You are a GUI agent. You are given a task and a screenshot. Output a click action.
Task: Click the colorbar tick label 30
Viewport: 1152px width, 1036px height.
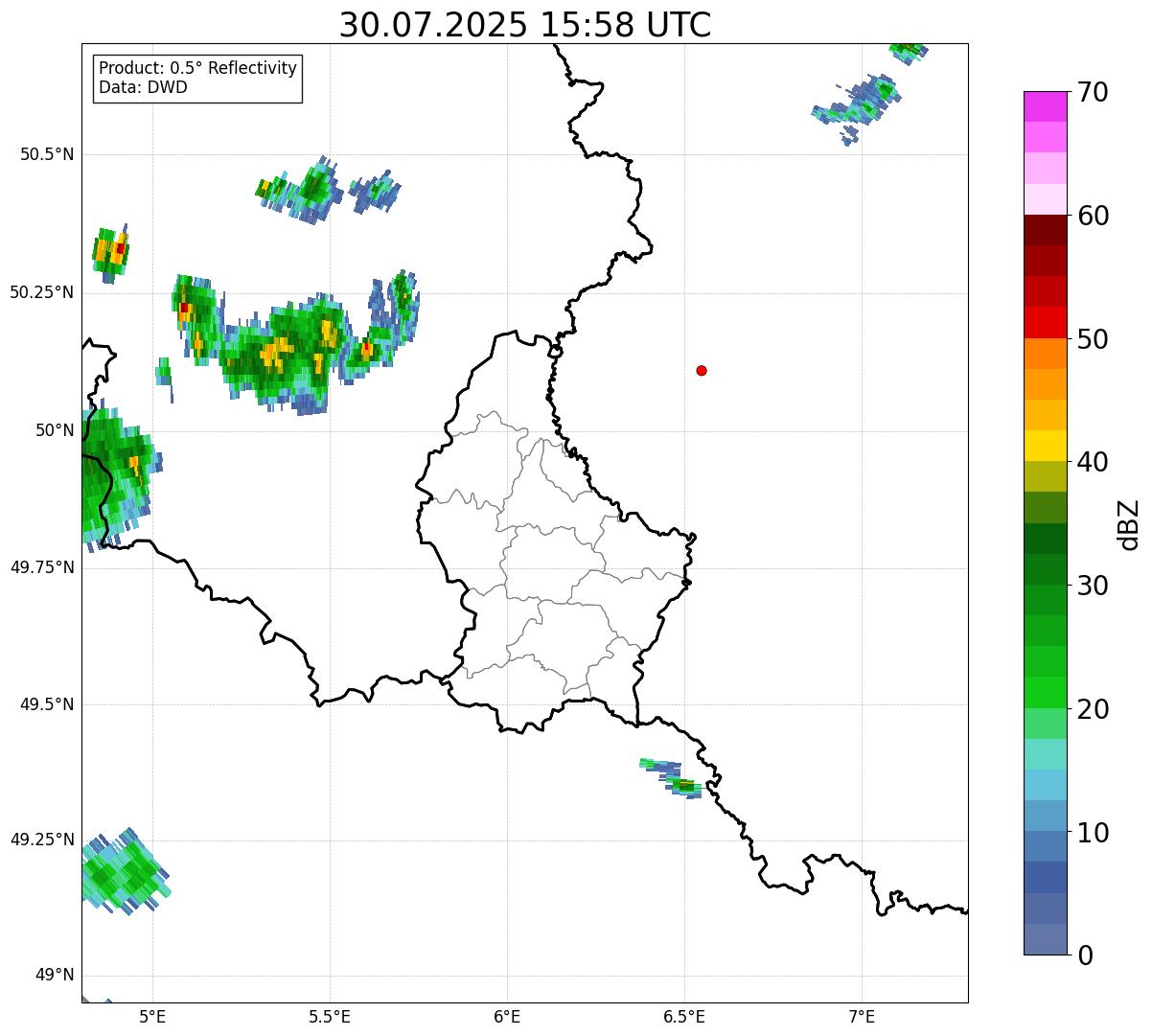(x=1093, y=586)
